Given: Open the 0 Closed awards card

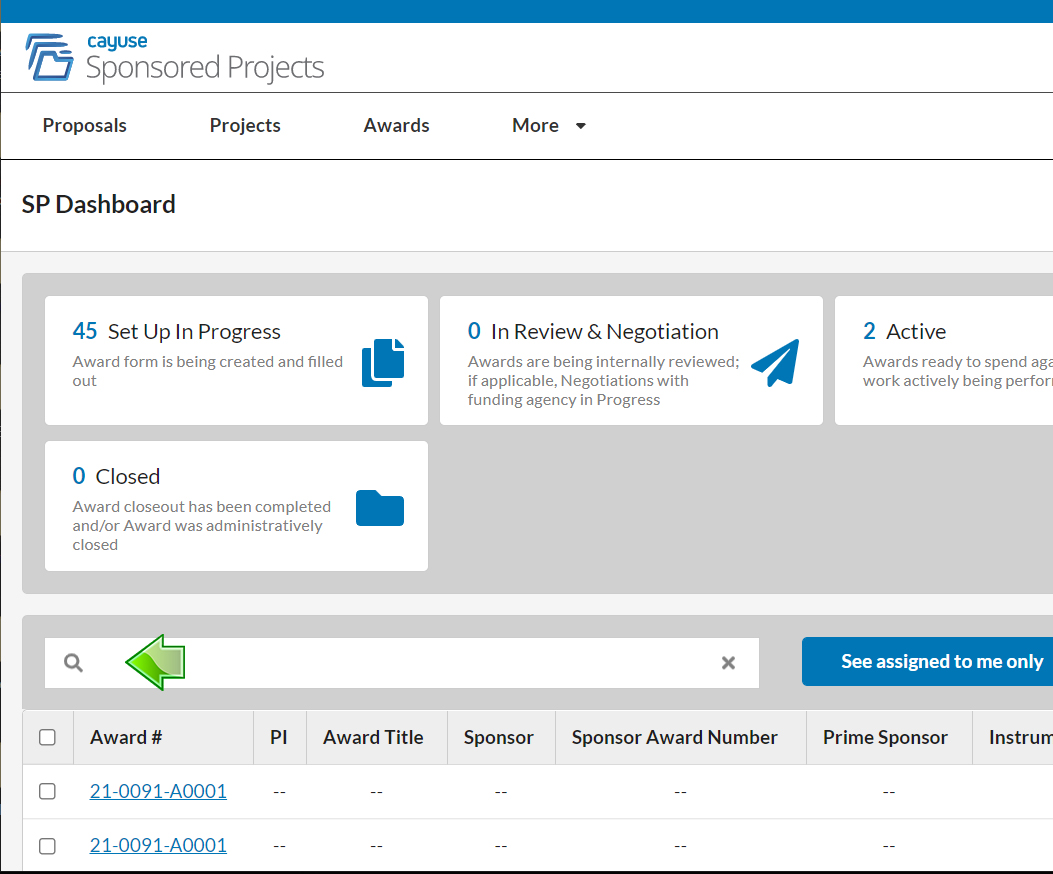Looking at the screenshot, I should coord(236,506).
